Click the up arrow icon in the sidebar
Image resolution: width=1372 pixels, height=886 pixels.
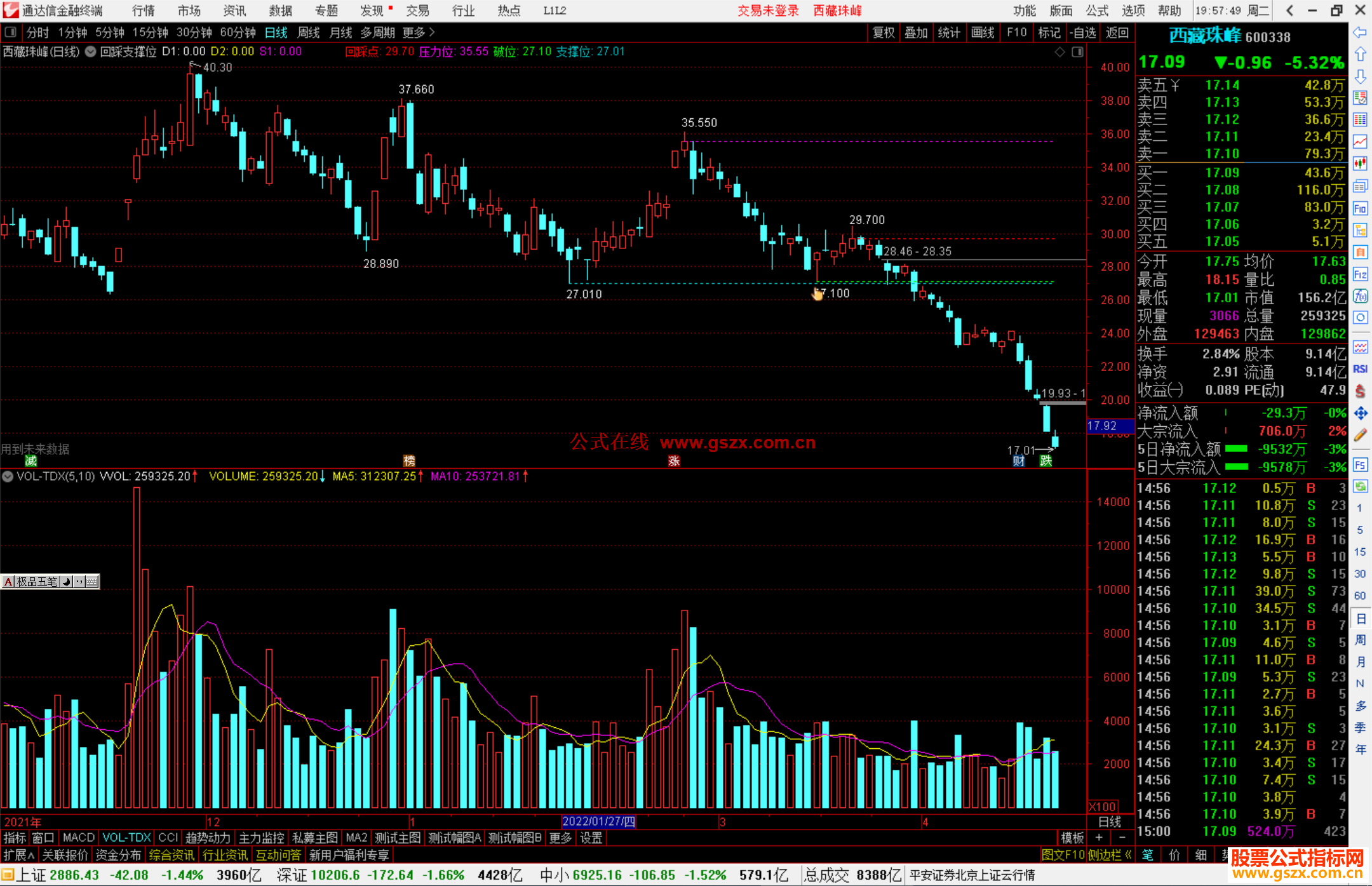1360,55
